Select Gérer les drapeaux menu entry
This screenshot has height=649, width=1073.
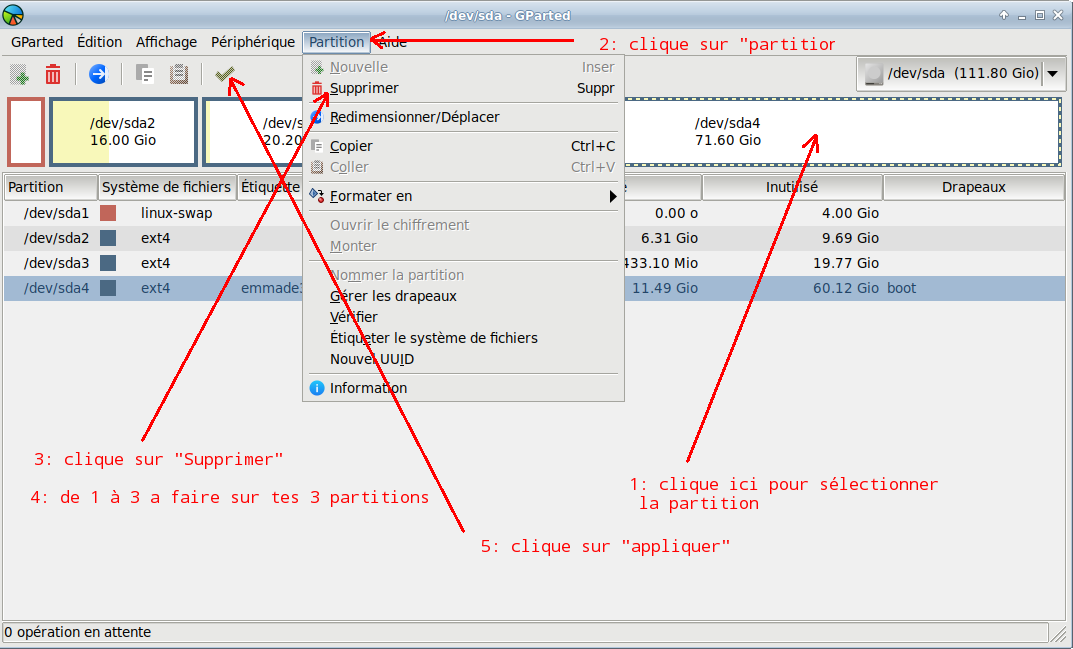tap(393, 296)
